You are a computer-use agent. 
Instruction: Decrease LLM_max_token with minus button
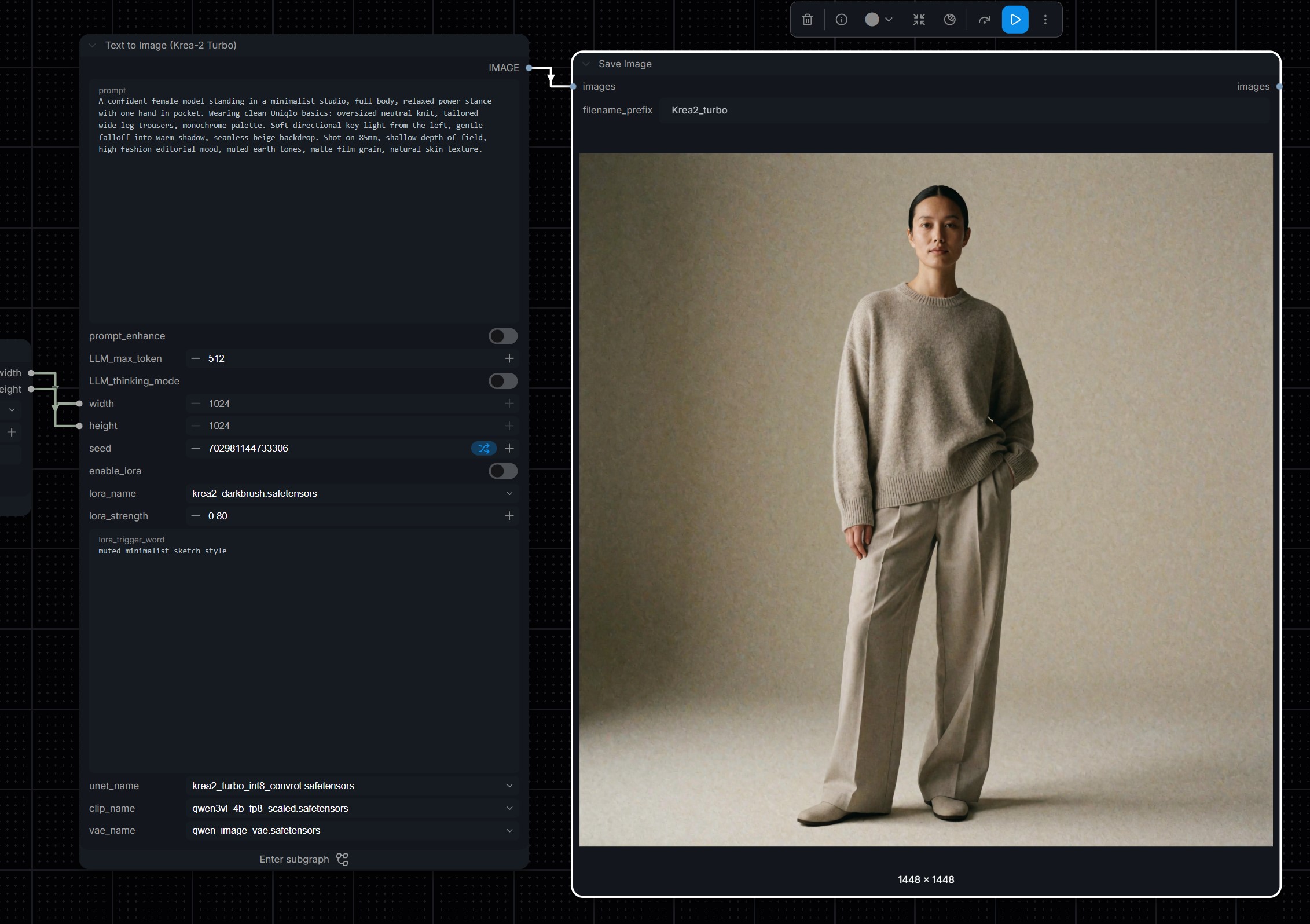(x=196, y=358)
